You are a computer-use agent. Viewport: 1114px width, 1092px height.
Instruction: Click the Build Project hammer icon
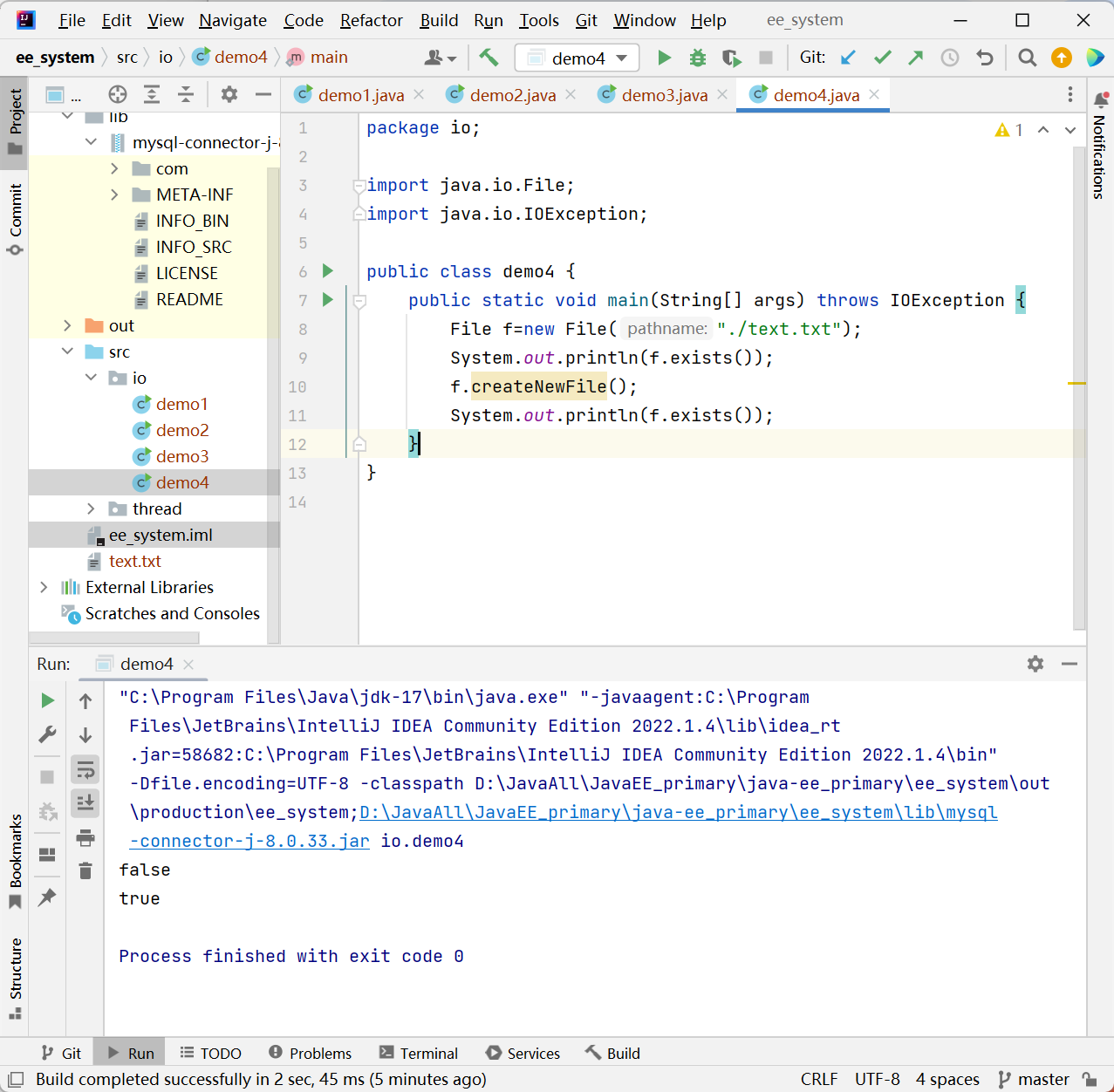pos(489,58)
